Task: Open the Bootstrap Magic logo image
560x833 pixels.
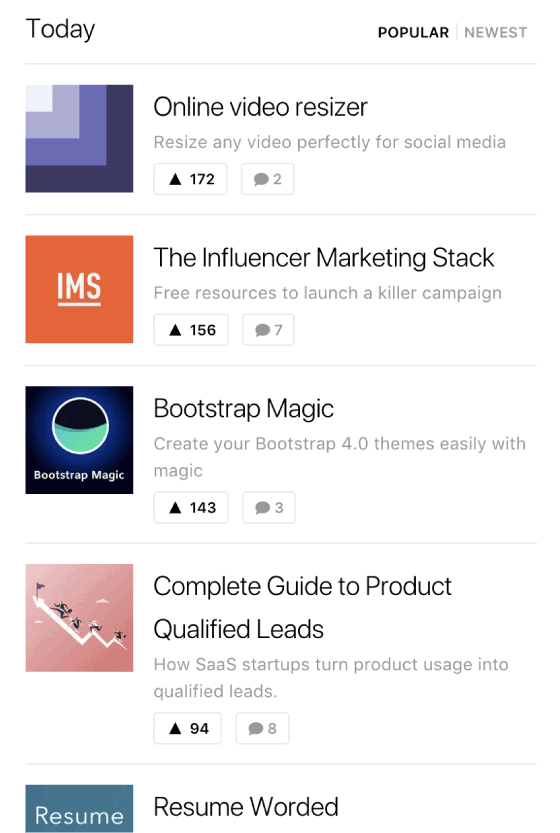Action: click(x=79, y=440)
